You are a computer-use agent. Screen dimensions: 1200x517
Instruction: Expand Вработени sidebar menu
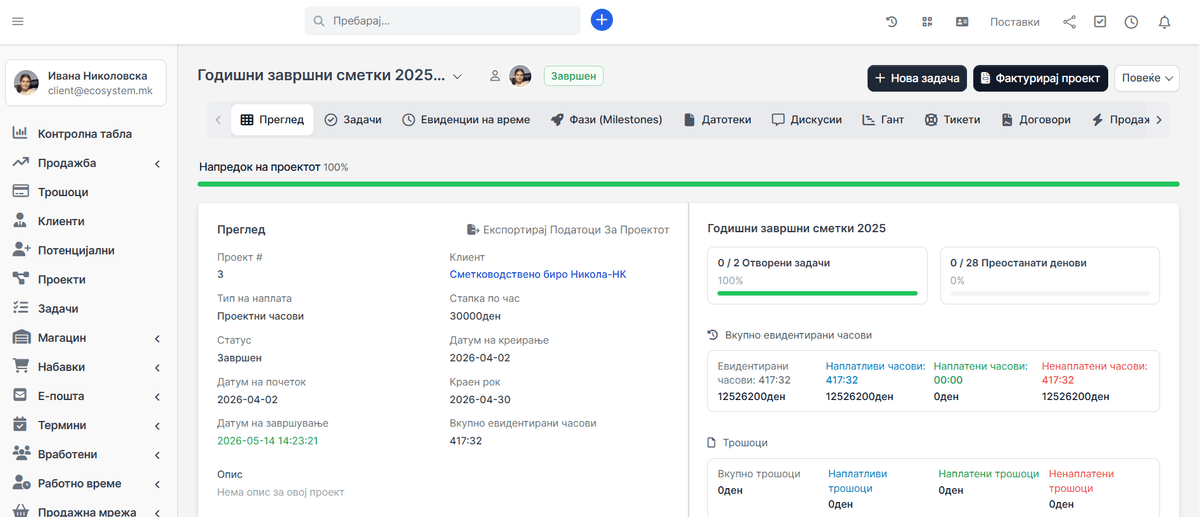[88, 454]
